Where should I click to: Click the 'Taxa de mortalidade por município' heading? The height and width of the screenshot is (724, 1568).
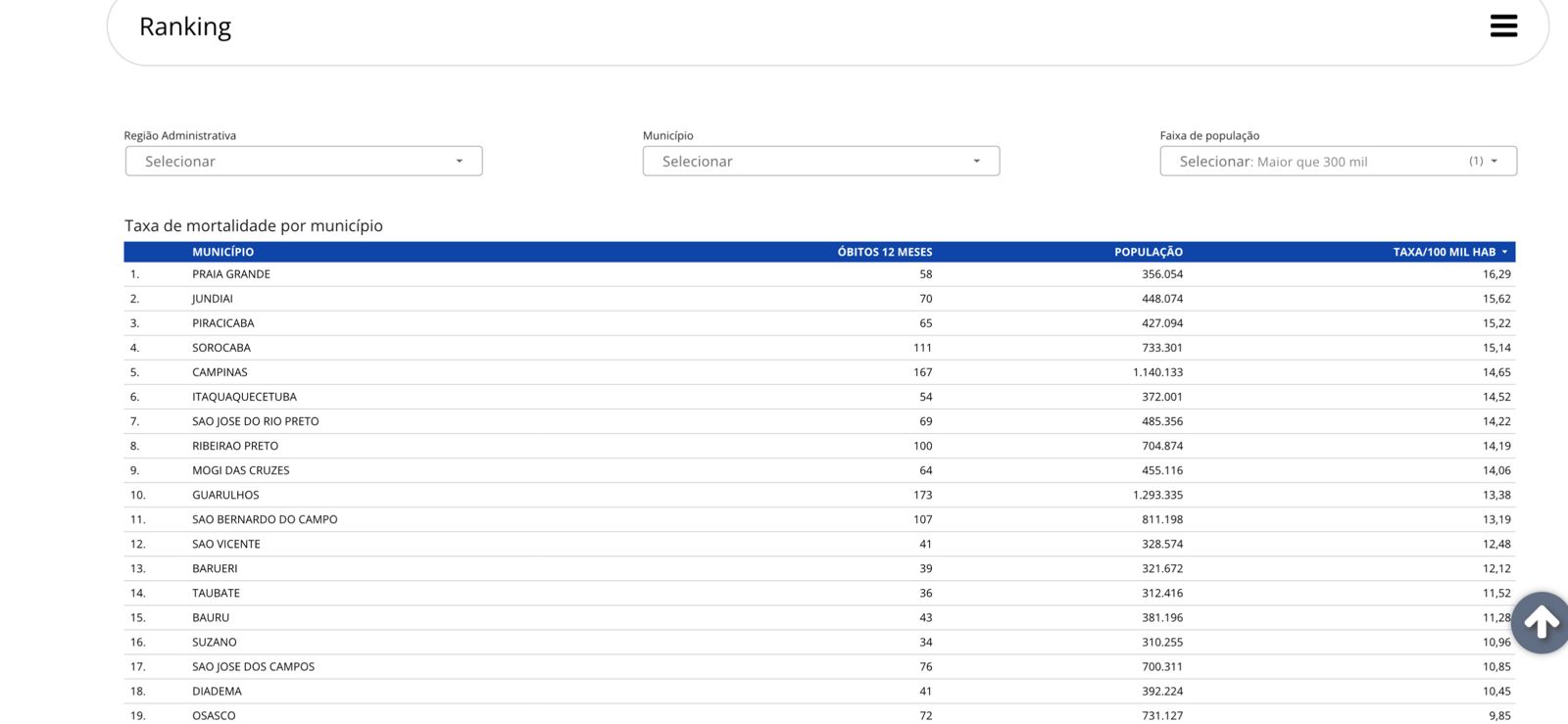point(254,225)
